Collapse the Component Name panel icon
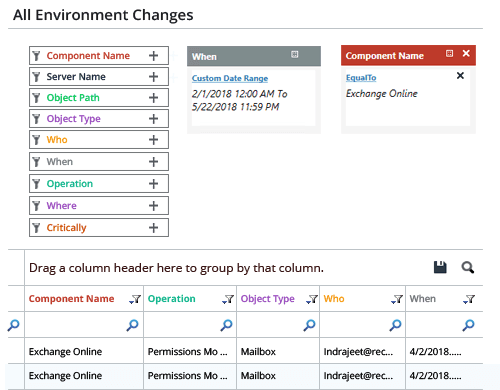The width and height of the screenshot is (500, 390). click(x=449, y=53)
